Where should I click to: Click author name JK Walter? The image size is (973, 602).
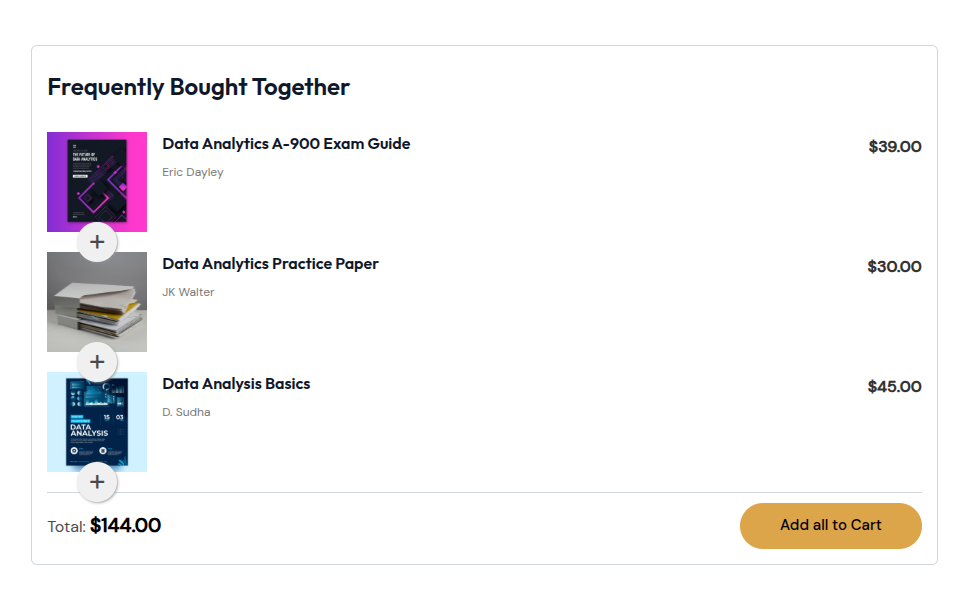[x=188, y=292]
